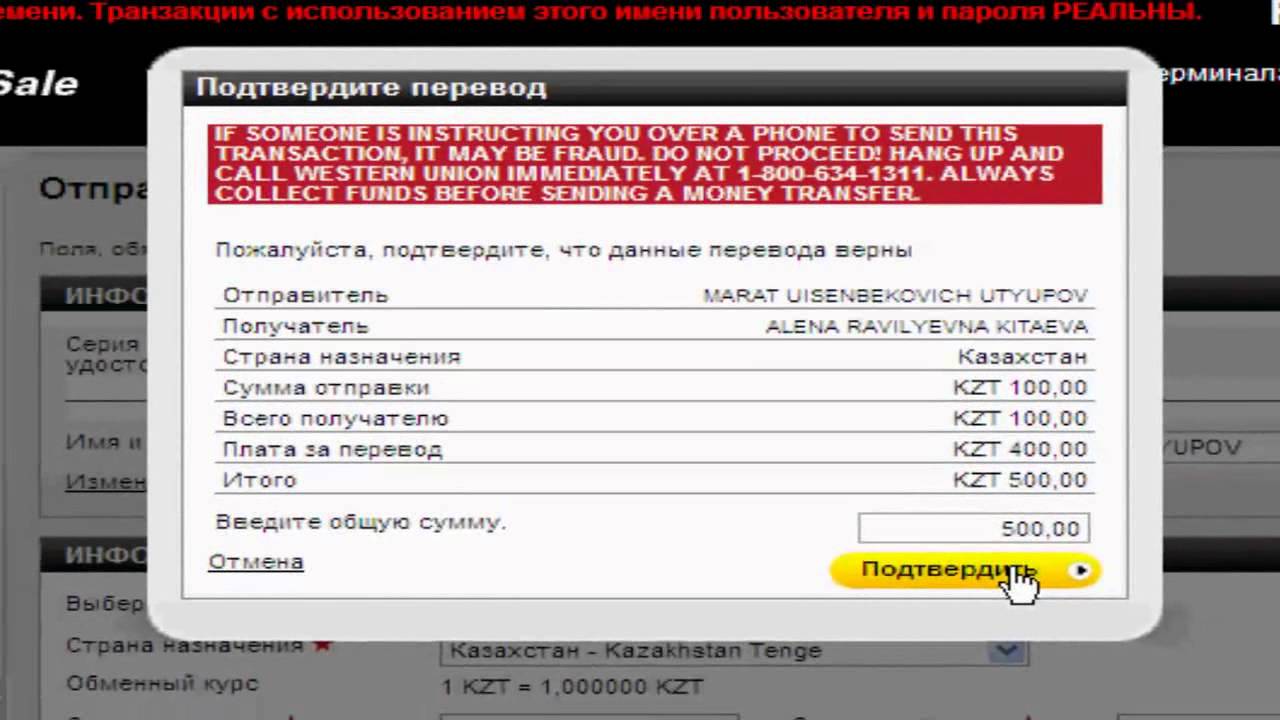
Task: Click the total amount field showing 500,00
Action: 973,528
